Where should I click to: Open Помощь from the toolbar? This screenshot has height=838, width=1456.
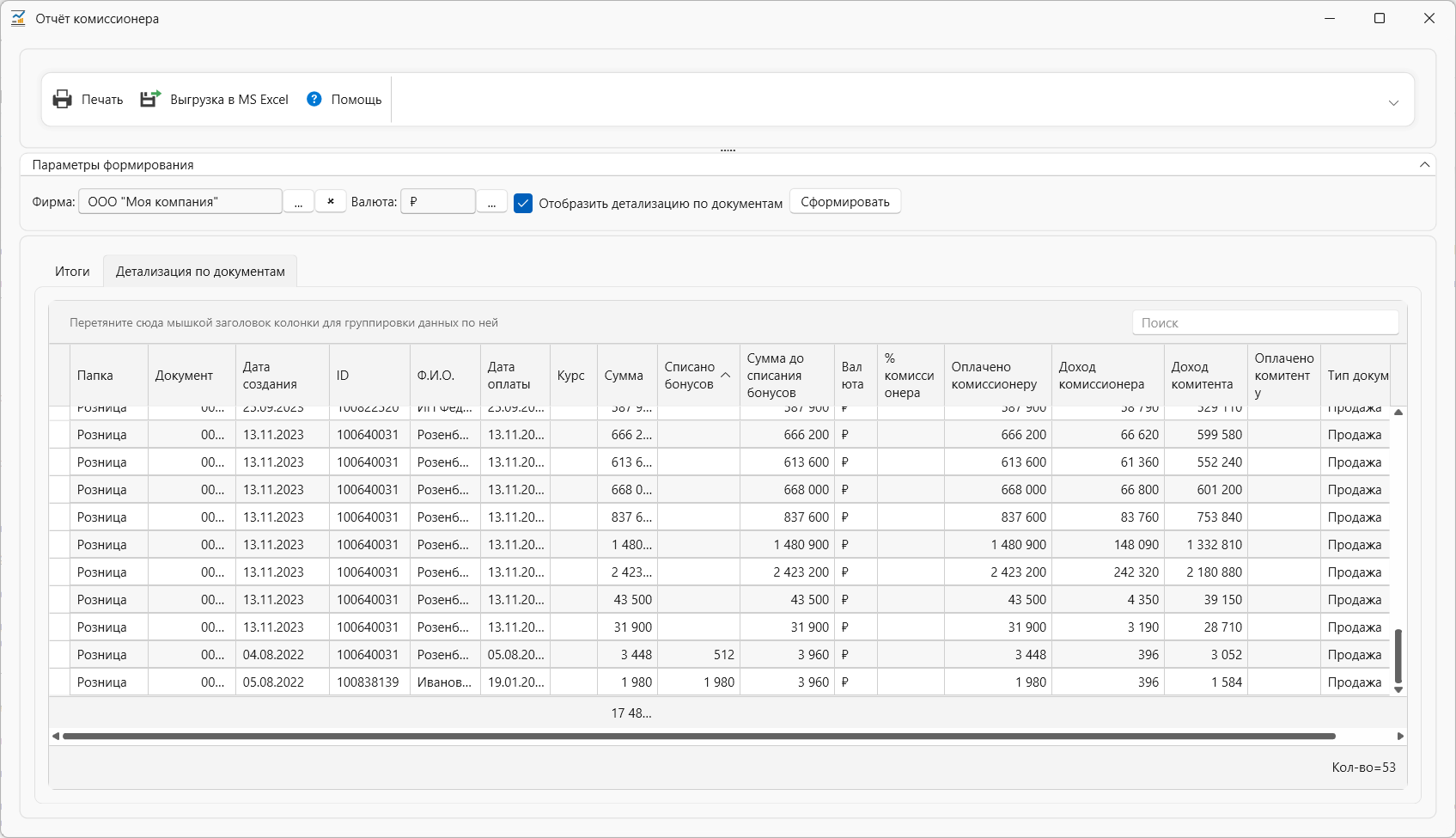(x=356, y=100)
